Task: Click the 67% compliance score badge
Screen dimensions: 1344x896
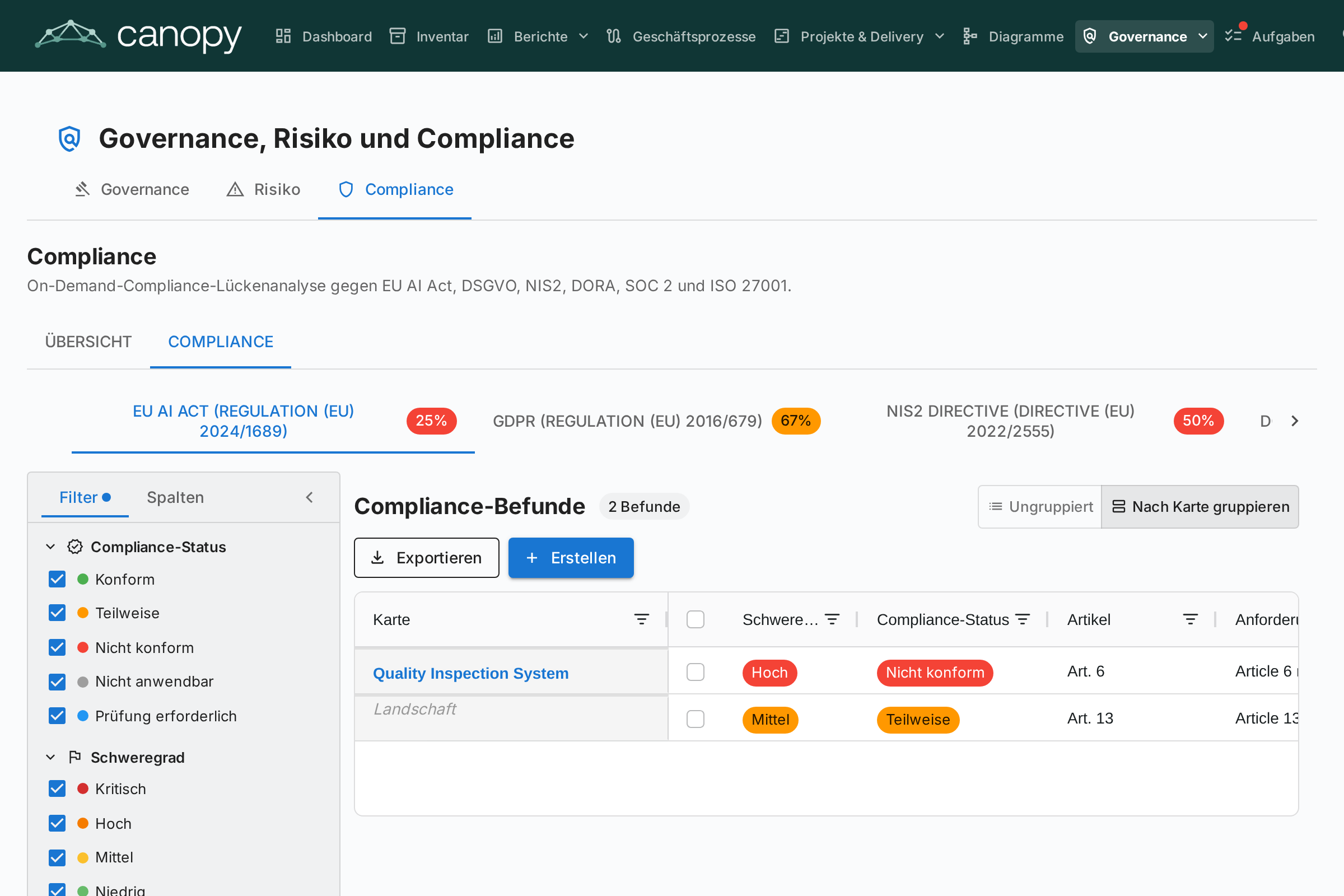Action: [x=796, y=421]
